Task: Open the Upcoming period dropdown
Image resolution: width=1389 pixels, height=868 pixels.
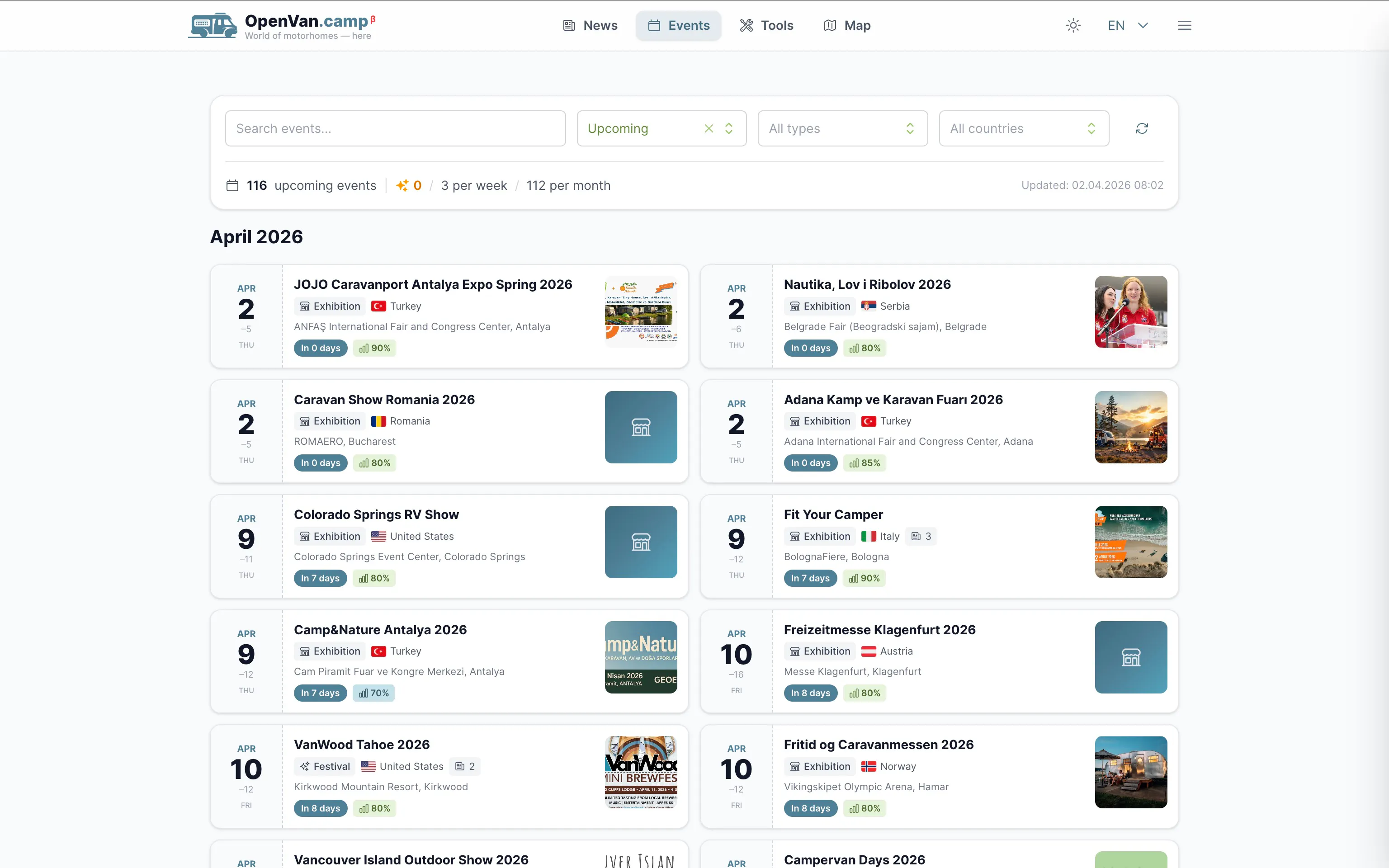Action: click(x=661, y=128)
